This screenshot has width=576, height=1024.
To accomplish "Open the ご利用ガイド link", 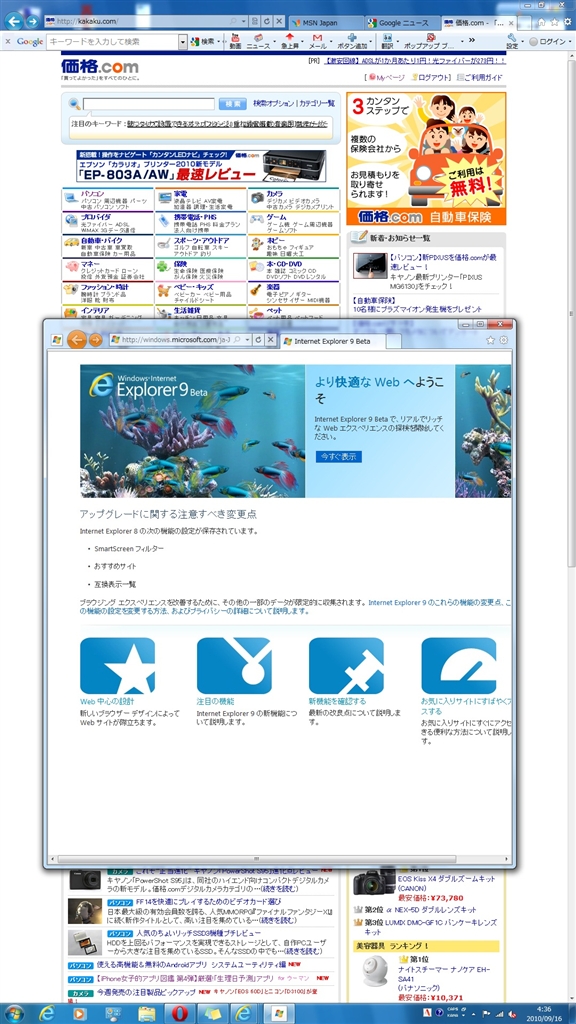I will [x=479, y=77].
